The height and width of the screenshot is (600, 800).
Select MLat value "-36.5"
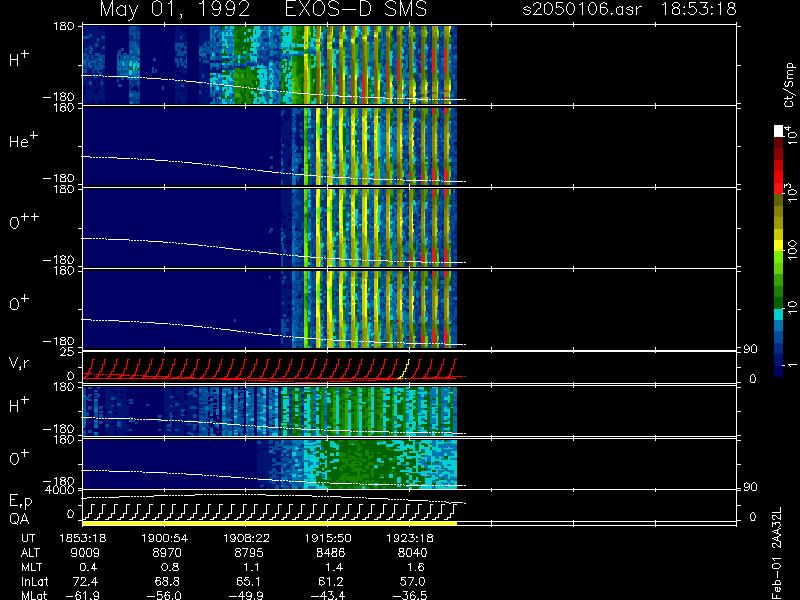pos(409,595)
